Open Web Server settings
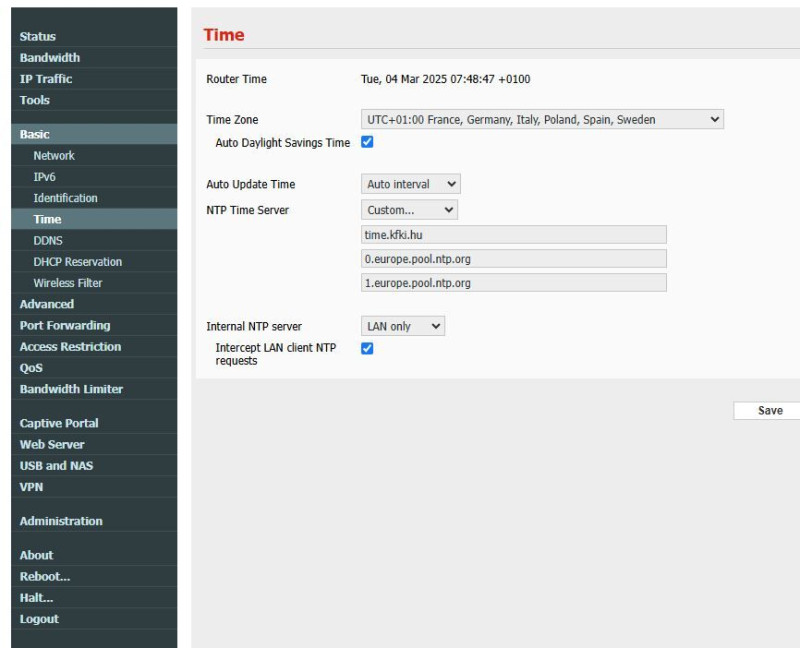 point(94,444)
